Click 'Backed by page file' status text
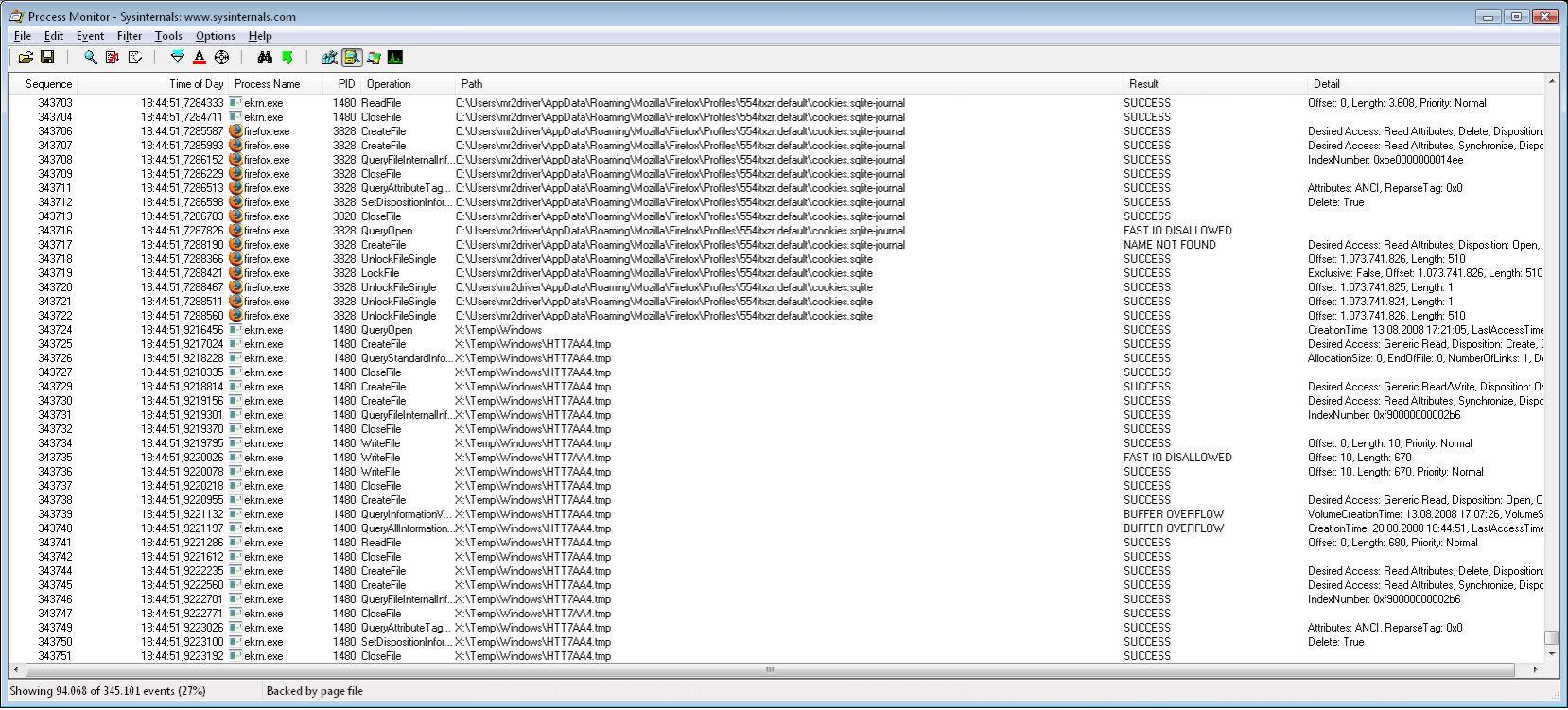This screenshot has height=710, width=1568. (314, 691)
